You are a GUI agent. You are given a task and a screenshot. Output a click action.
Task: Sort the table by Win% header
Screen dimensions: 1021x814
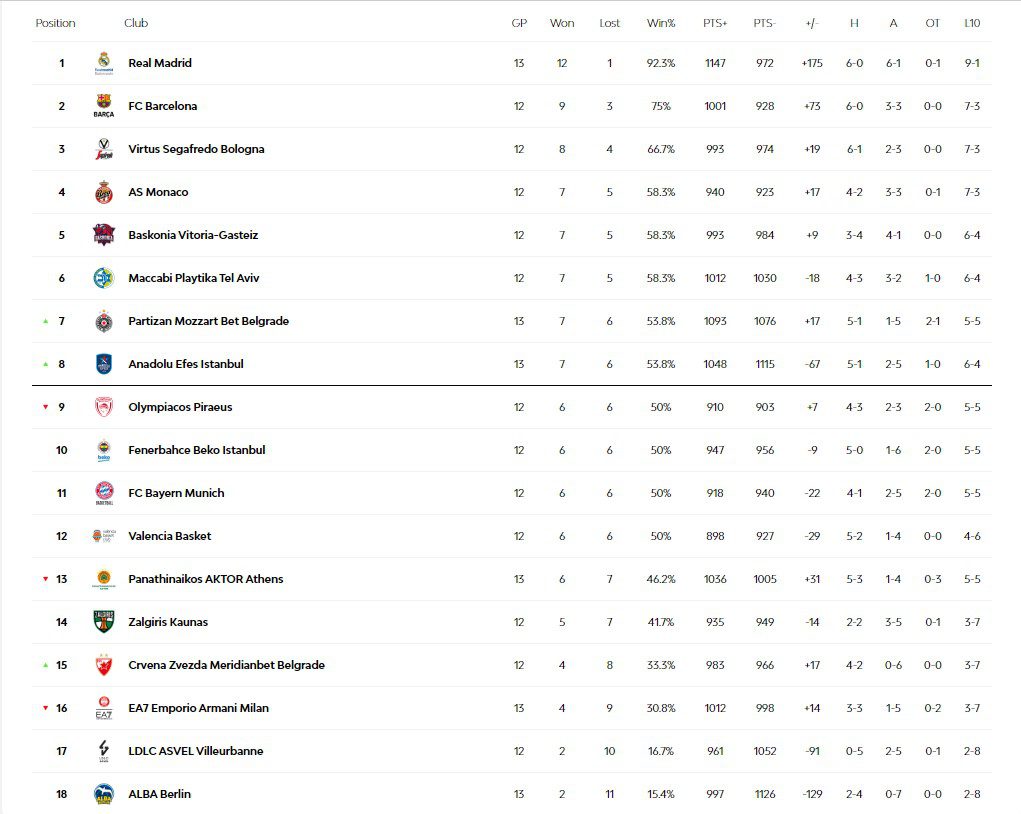tap(661, 23)
